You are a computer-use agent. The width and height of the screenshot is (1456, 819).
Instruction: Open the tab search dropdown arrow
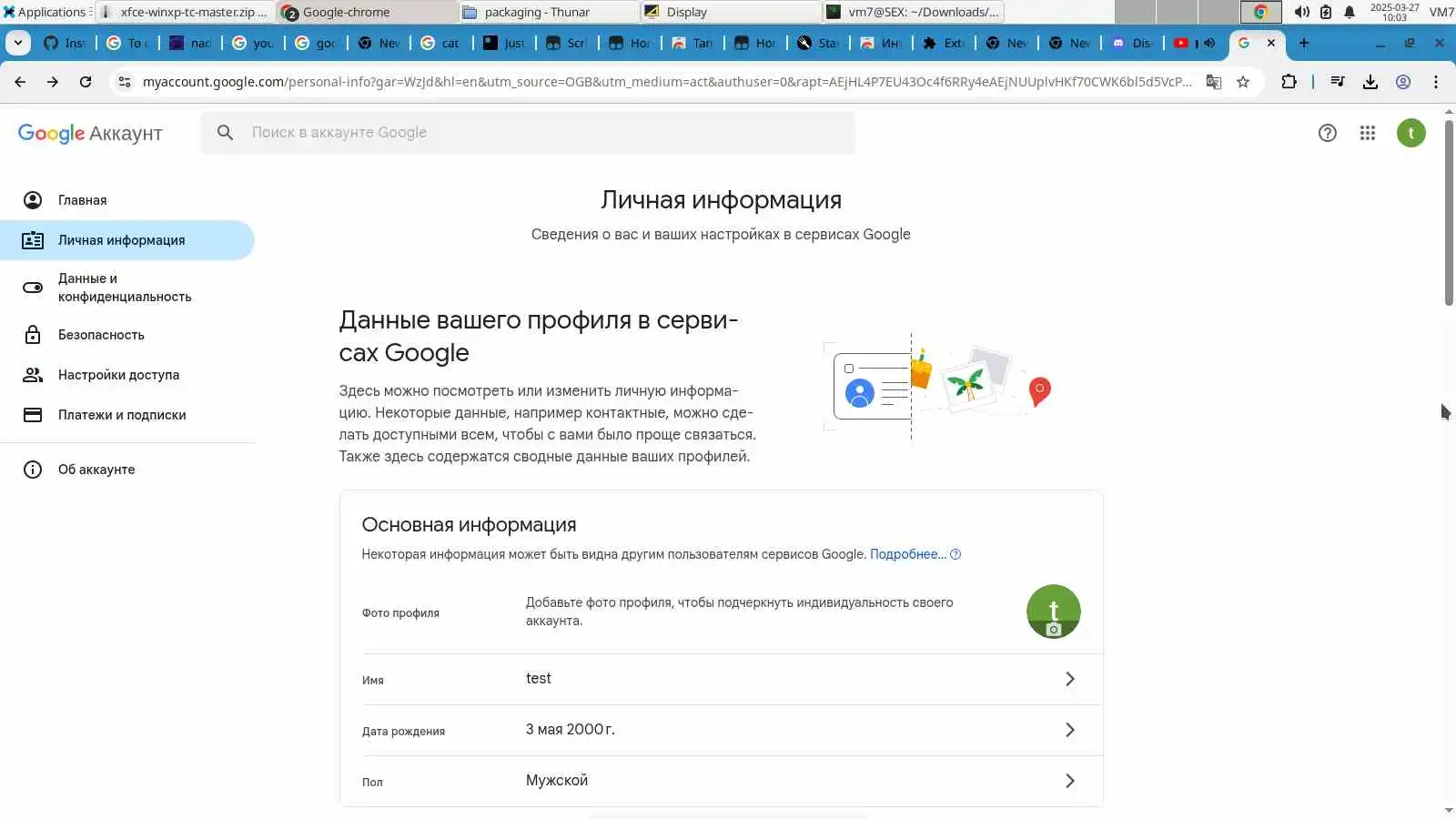coord(18,43)
